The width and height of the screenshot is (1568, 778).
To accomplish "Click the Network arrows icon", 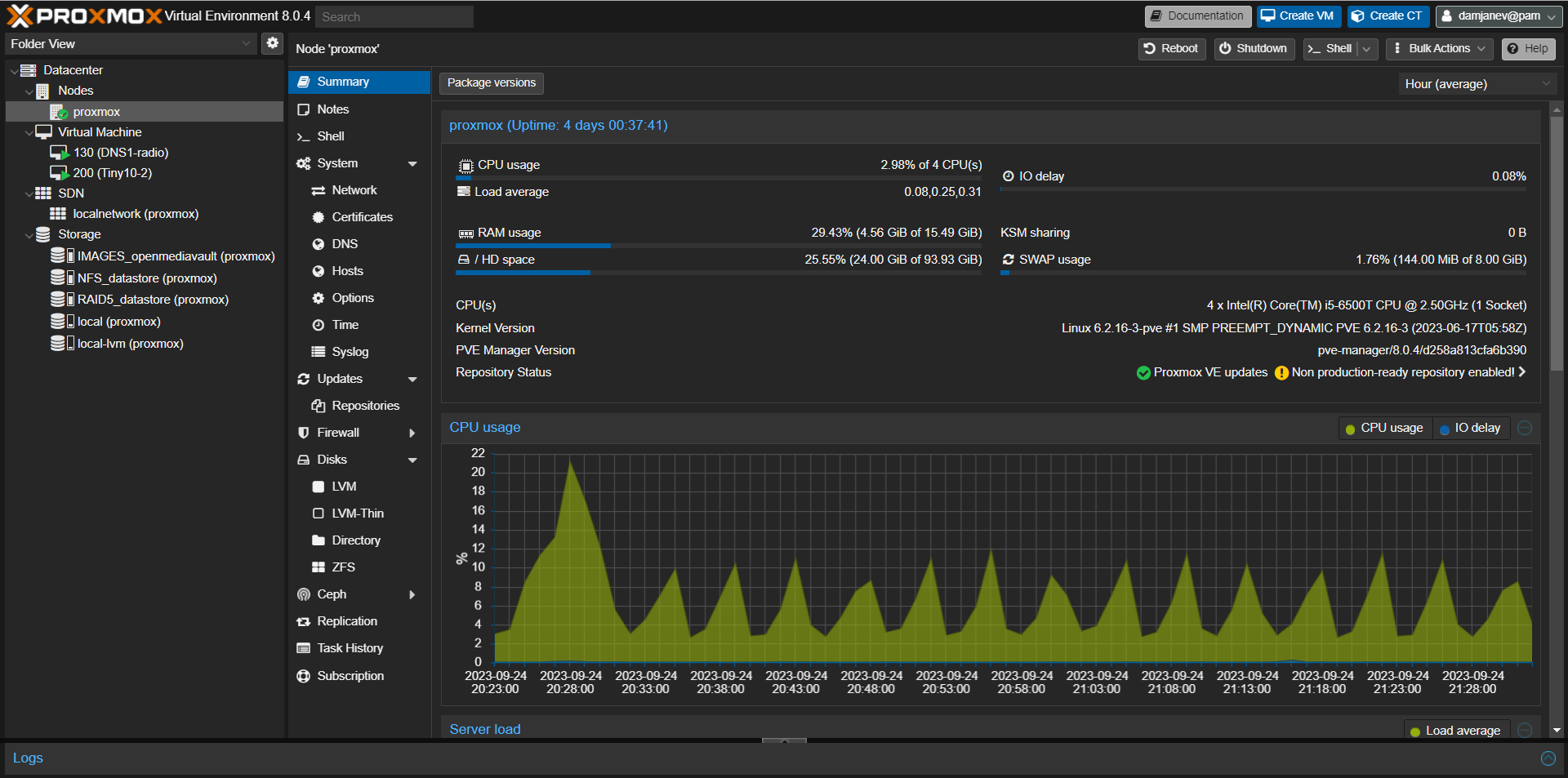I will pyautogui.click(x=318, y=190).
